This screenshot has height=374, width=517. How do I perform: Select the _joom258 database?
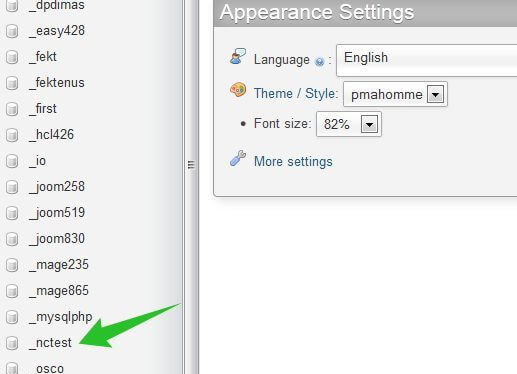coord(57,187)
